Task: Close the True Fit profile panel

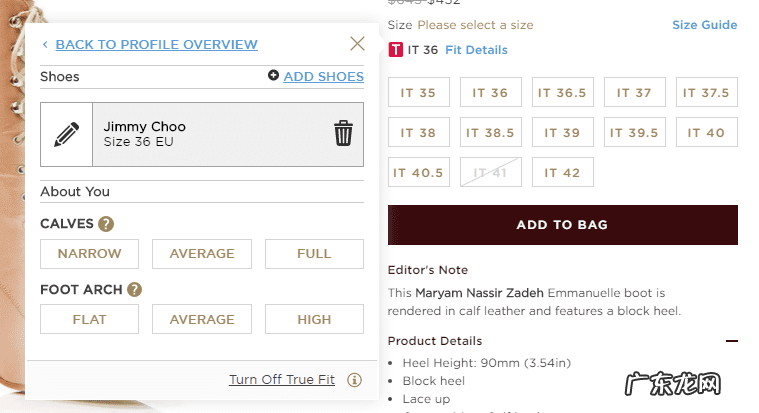Action: (357, 43)
